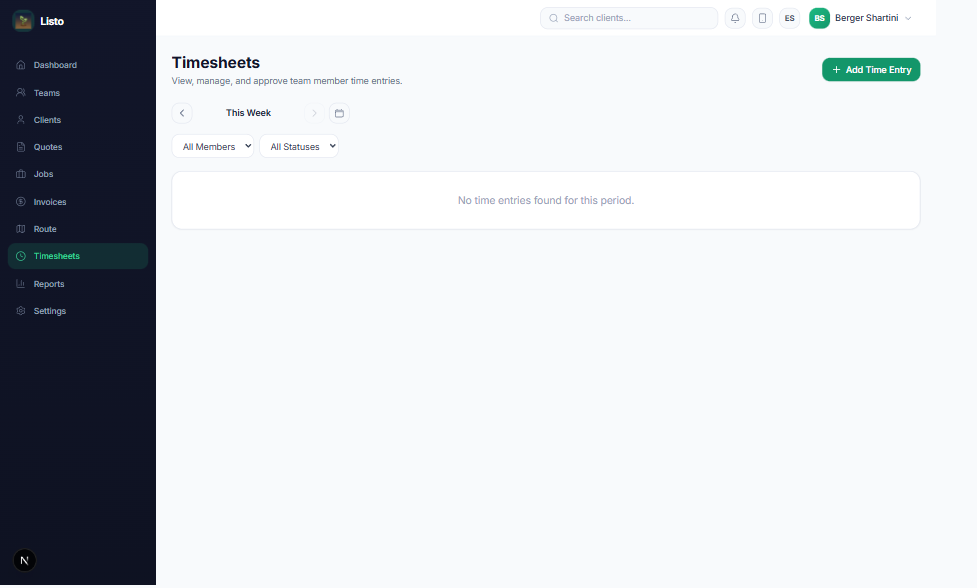This screenshot has width=977, height=588.
Task: Open the All Members filter dropdown
Action: [213, 146]
